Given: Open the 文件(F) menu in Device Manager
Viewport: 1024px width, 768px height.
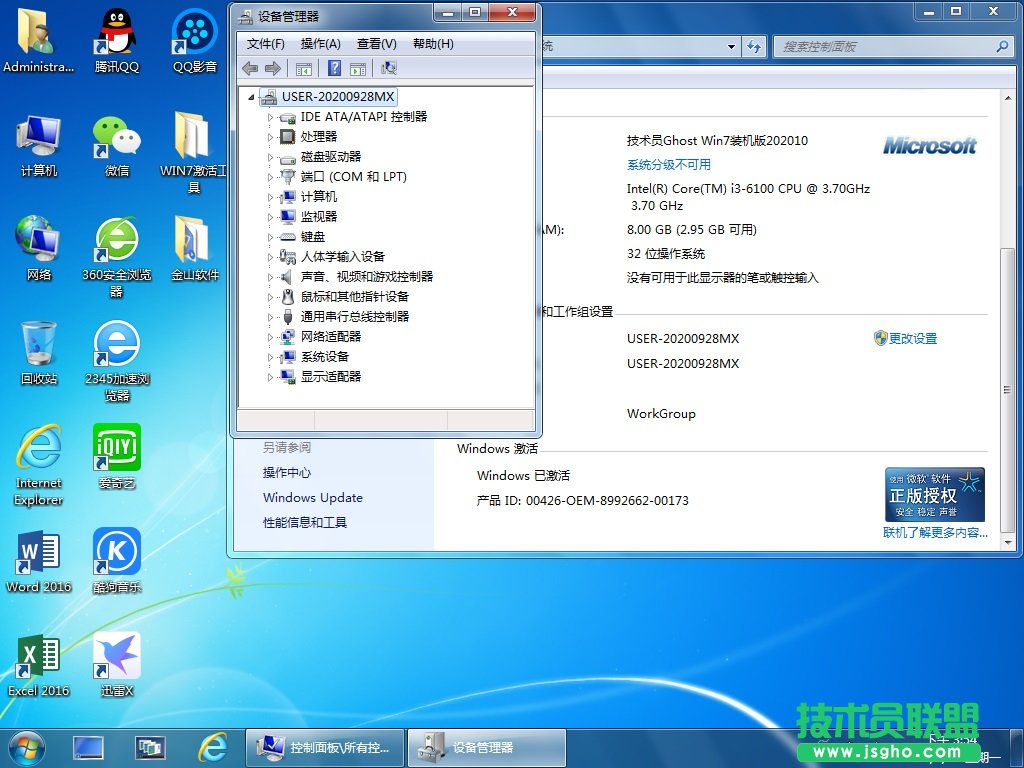Looking at the screenshot, I should (x=263, y=44).
